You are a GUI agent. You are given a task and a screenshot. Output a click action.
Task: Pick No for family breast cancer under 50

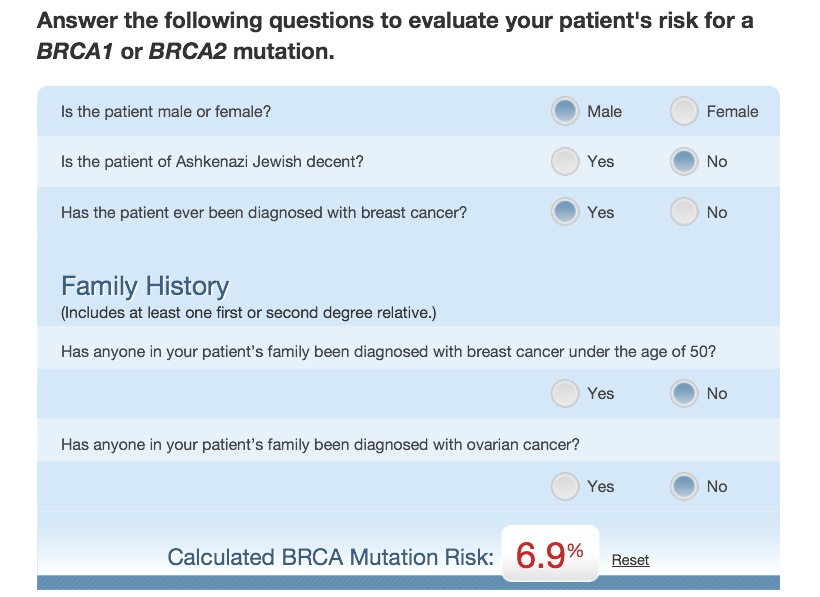684,393
